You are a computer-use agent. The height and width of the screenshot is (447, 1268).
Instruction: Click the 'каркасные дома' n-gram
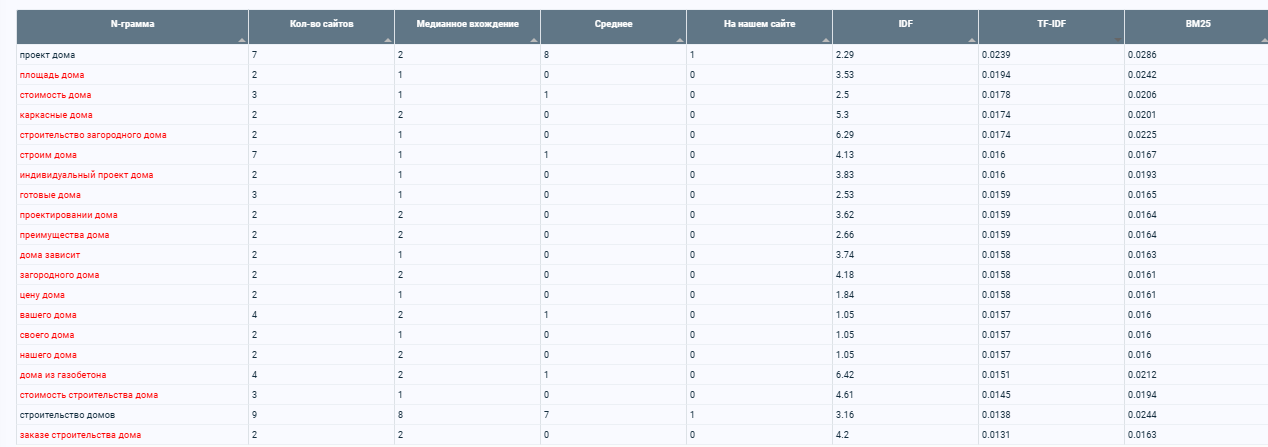coord(55,115)
